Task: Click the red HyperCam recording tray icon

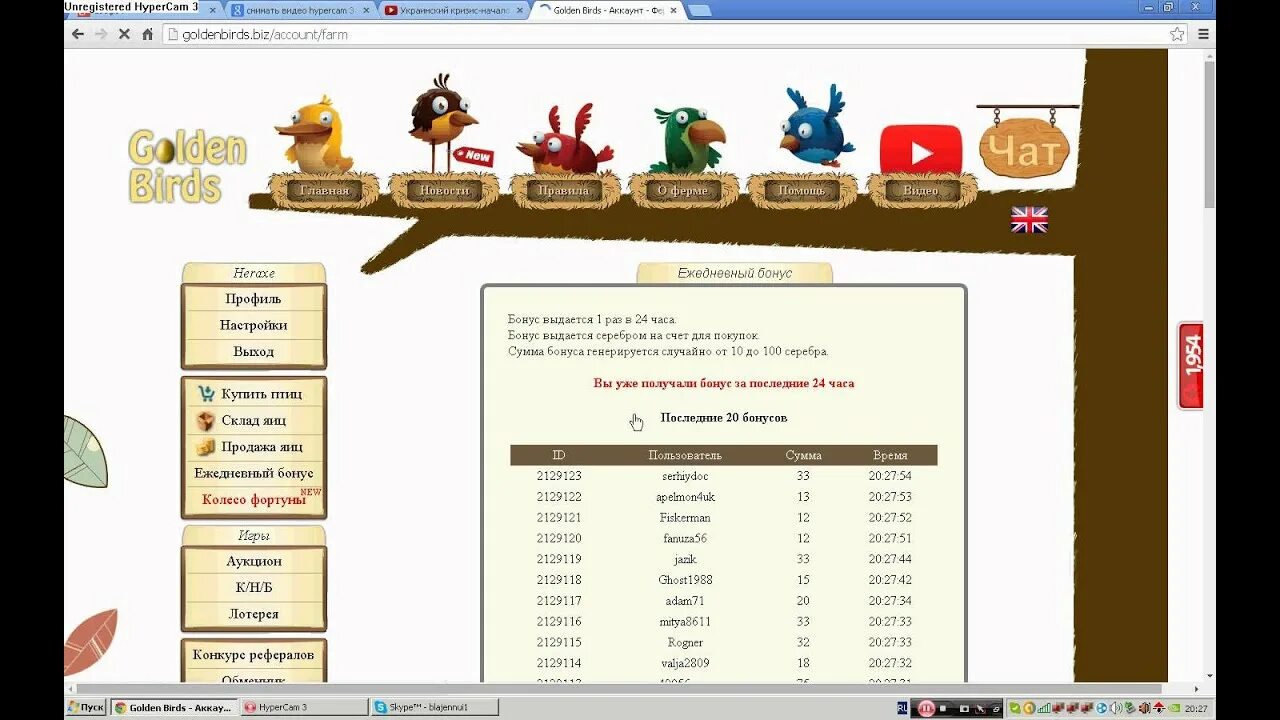Action: (926, 708)
